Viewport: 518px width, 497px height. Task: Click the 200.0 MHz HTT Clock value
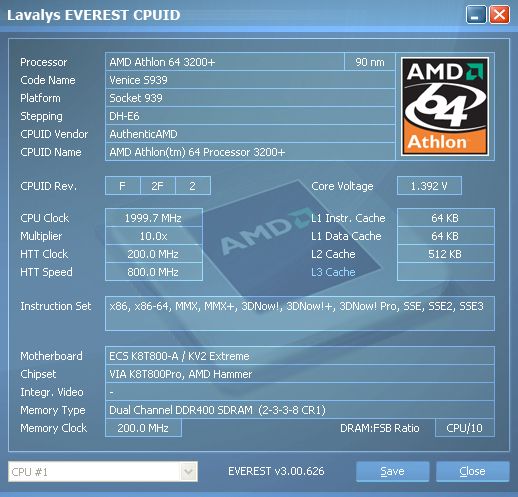tap(154, 254)
